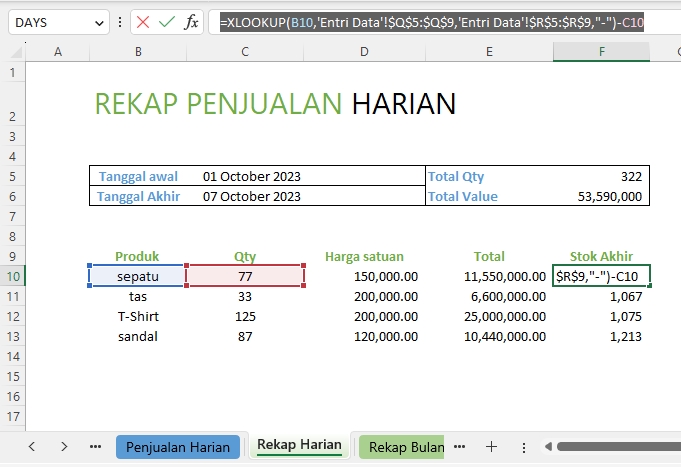Image resolution: width=681 pixels, height=467 pixels.
Task: Select the sandal product cell
Action: tap(138, 336)
